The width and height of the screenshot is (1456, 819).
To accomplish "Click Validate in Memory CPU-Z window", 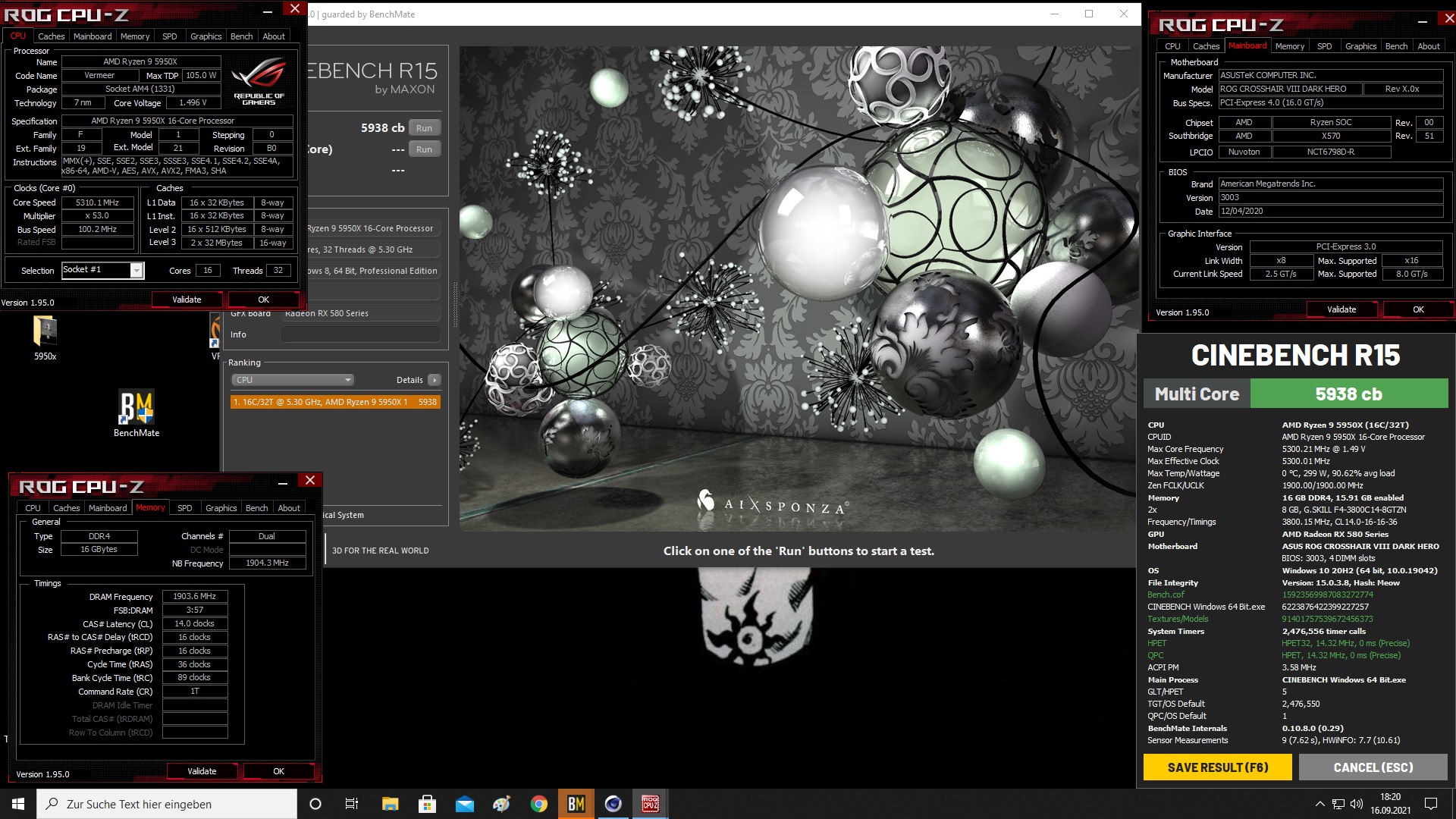I will tap(202, 771).
